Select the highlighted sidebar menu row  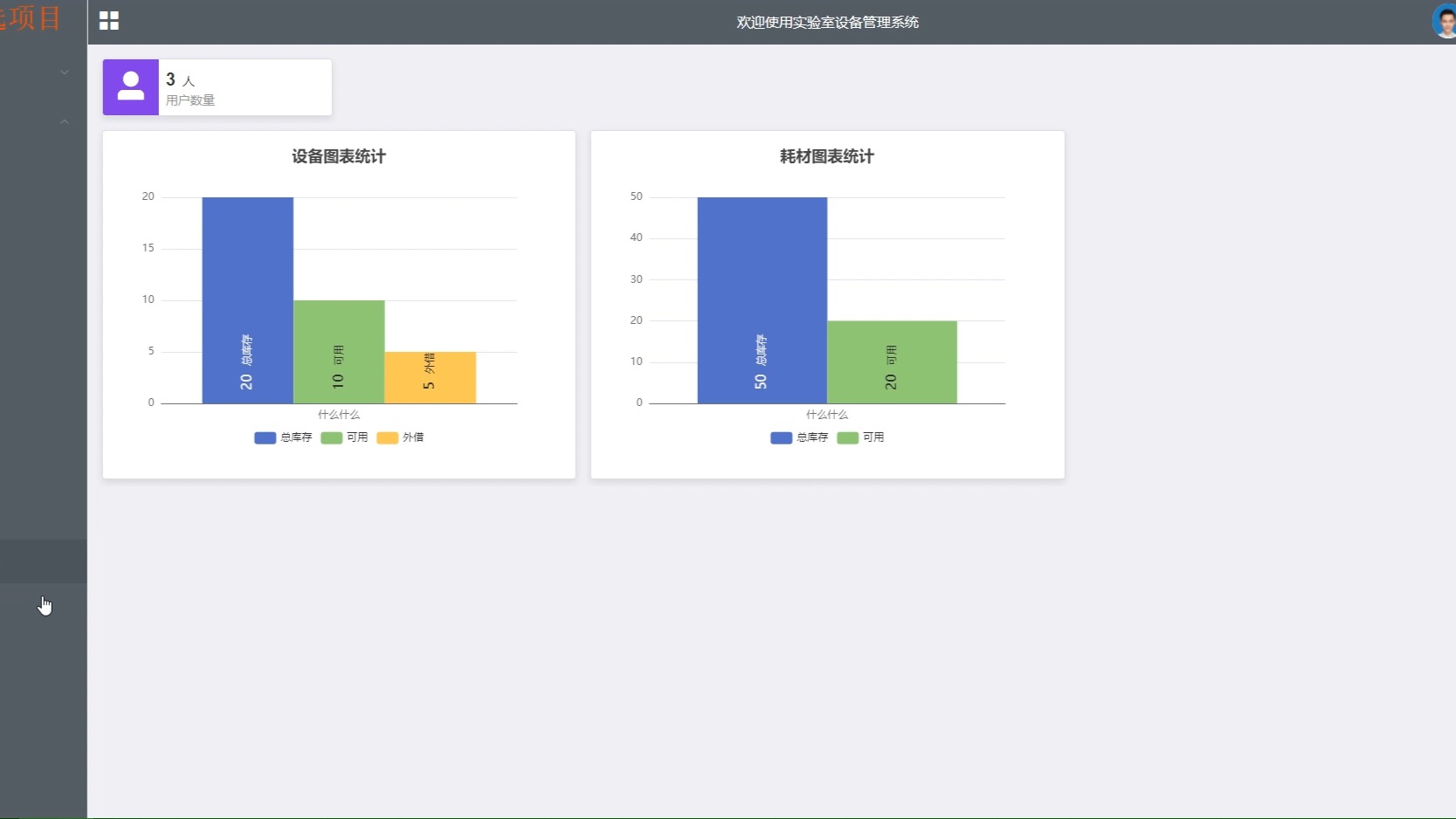(44, 561)
